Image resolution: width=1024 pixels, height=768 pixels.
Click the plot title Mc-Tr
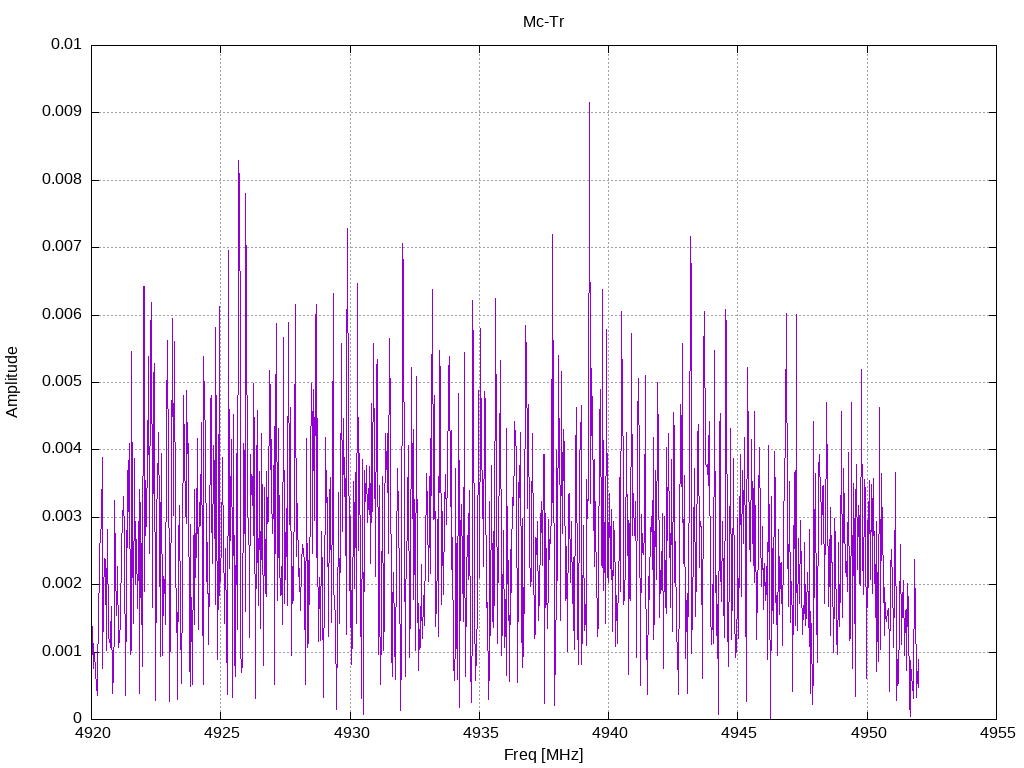[x=543, y=22]
